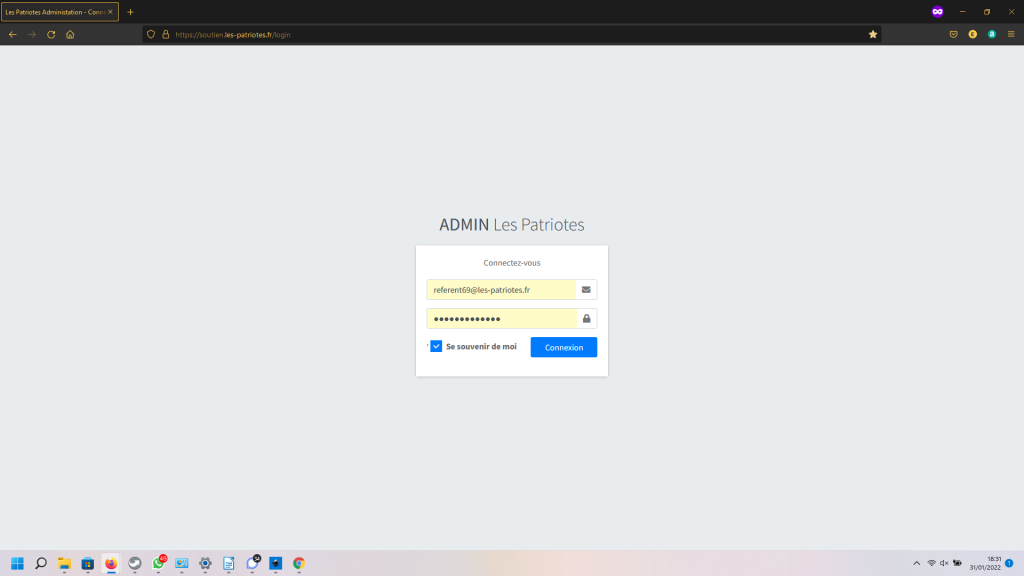Expand the system tray hidden icons chevron
This screenshot has height=576, width=1024.
click(x=916, y=563)
